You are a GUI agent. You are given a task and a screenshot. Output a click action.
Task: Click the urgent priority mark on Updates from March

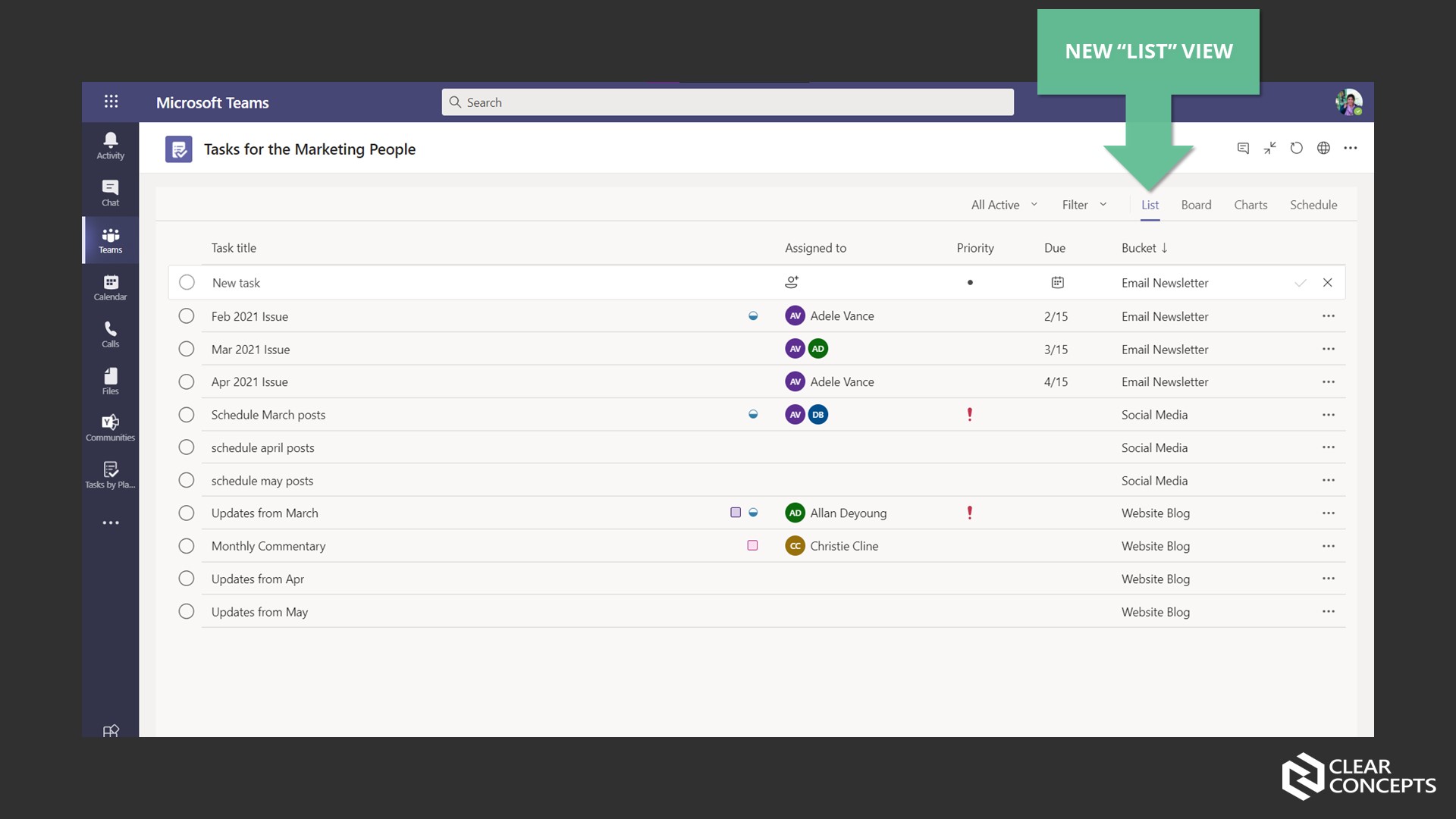point(970,513)
